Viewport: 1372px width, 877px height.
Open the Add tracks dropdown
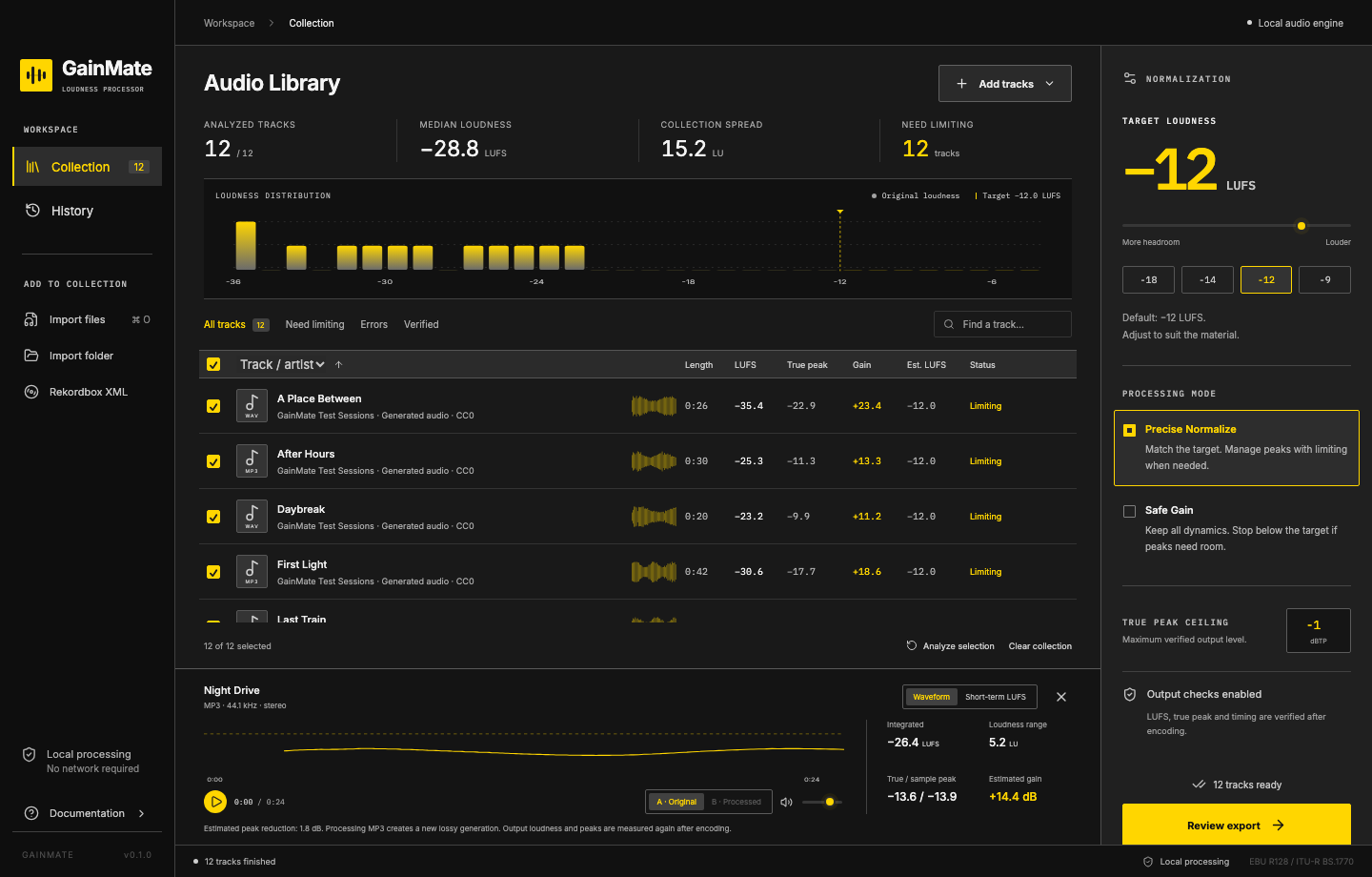click(x=1005, y=84)
